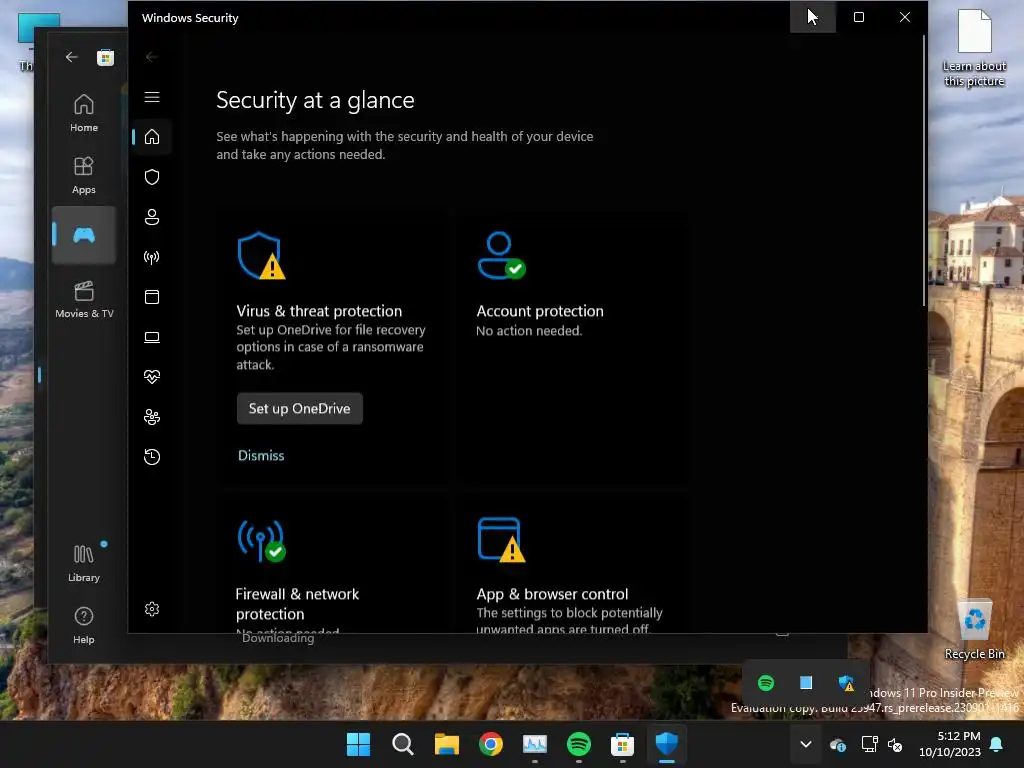Open taskbar Search
1024x768 pixels.
click(403, 744)
